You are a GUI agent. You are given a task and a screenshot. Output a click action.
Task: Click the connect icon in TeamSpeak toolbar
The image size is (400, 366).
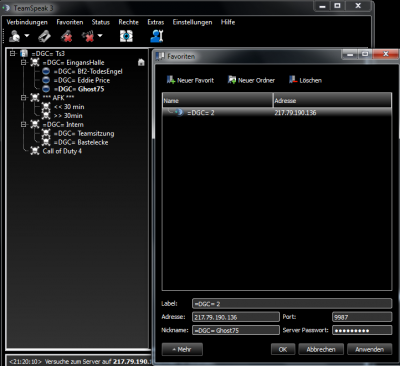[14, 36]
